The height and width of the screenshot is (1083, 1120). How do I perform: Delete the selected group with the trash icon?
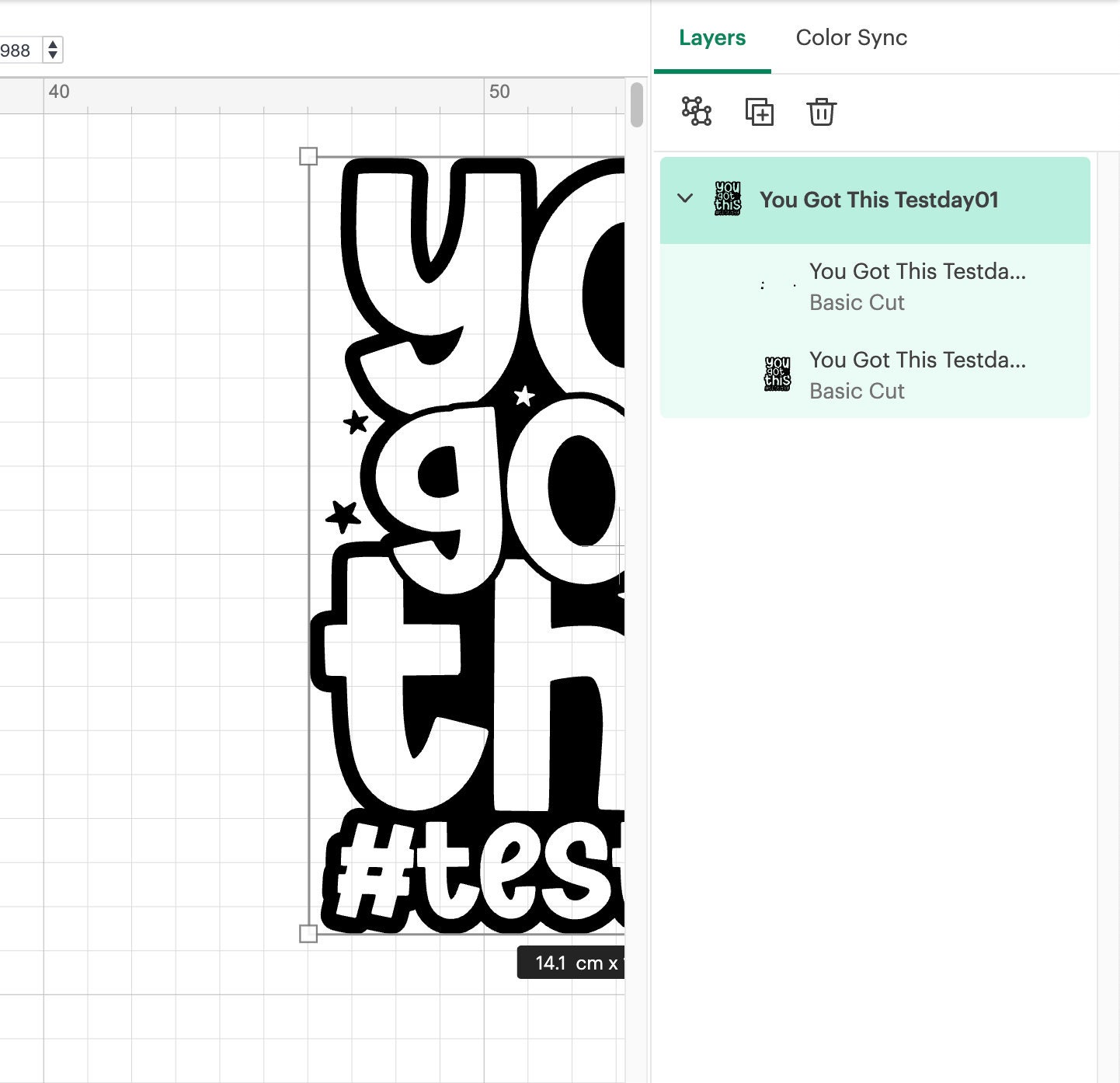pos(822,112)
